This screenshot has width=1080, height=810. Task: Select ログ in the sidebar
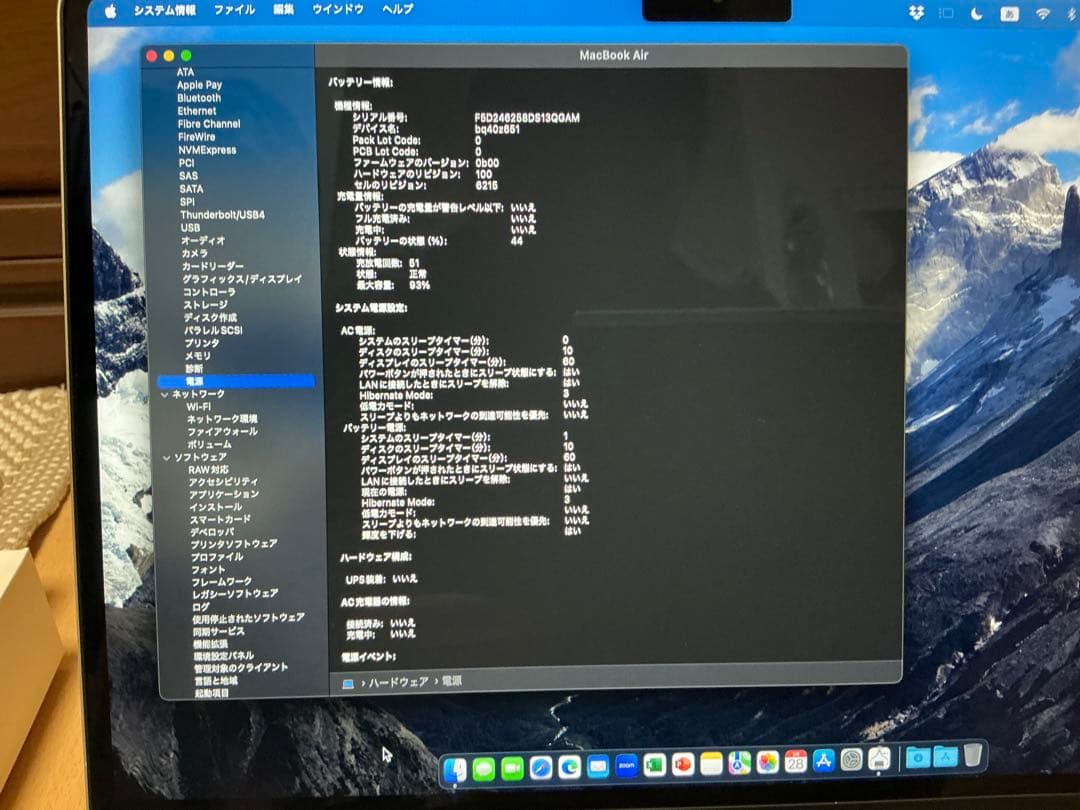pyautogui.click(x=200, y=607)
